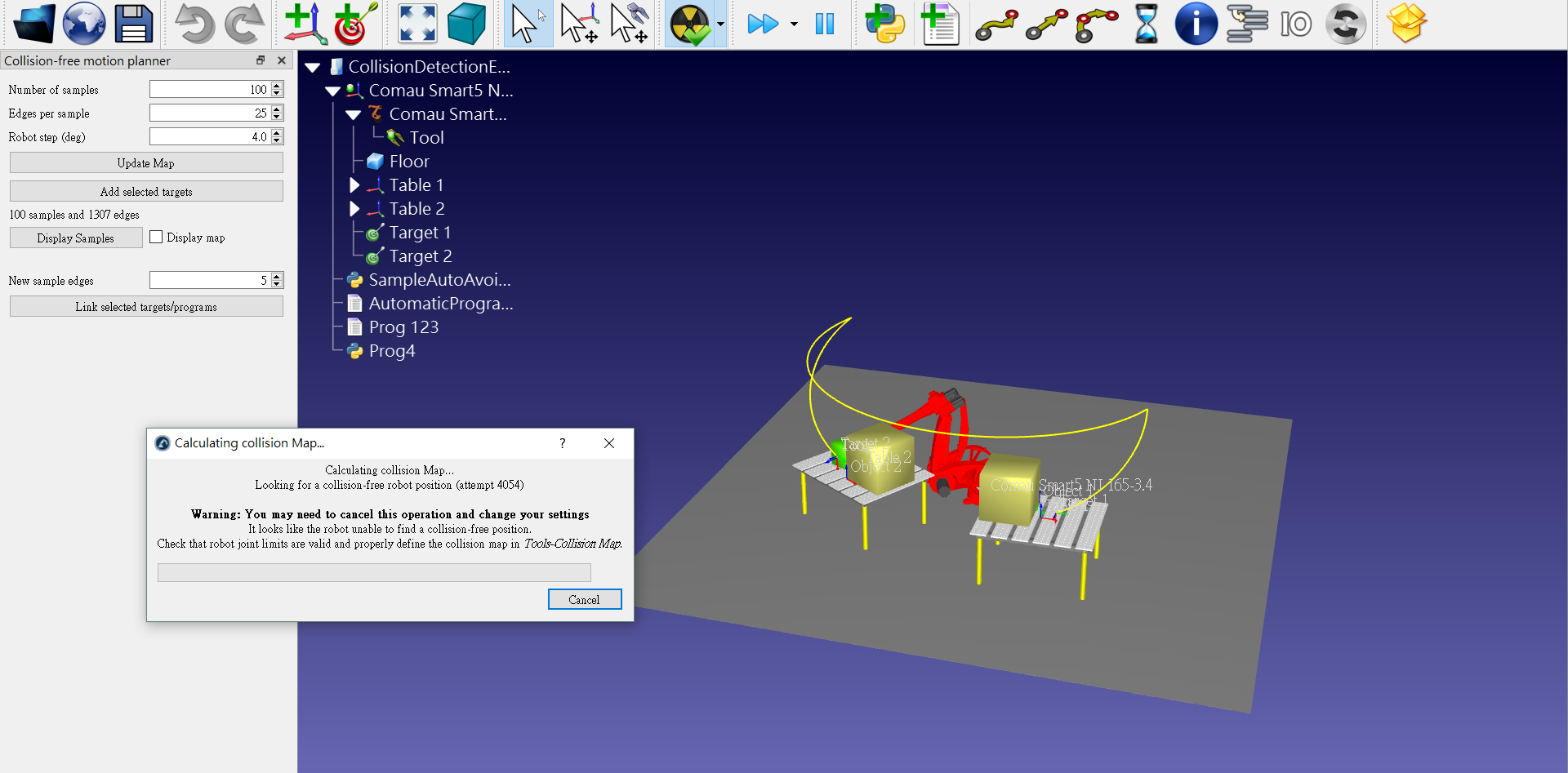The height and width of the screenshot is (773, 1568).
Task: Pause the simulation
Action: click(x=825, y=24)
